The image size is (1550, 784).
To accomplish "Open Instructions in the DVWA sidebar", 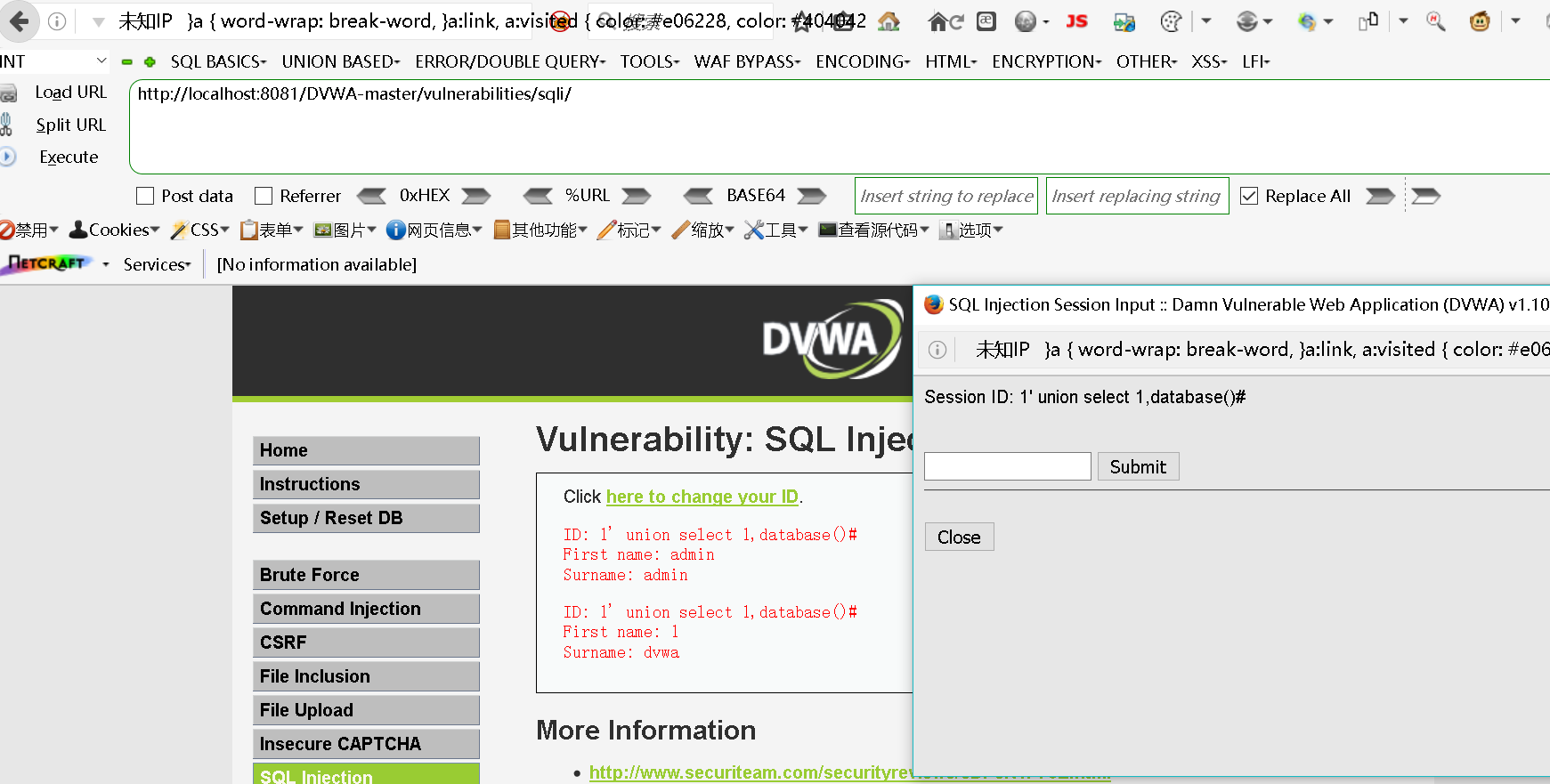I will pos(366,484).
